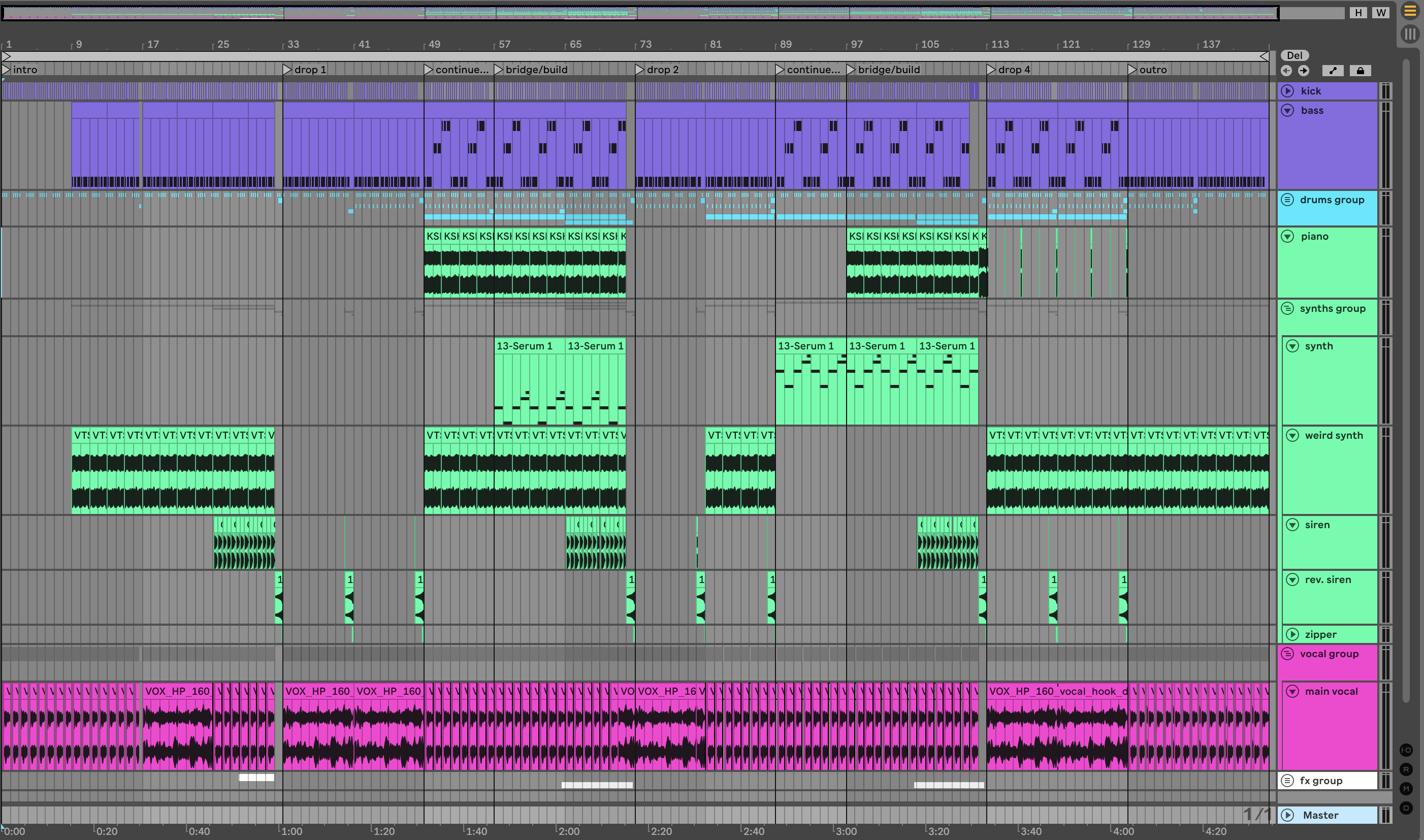This screenshot has width=1424, height=840.
Task: Collapse the main vocal track
Action: point(1292,691)
